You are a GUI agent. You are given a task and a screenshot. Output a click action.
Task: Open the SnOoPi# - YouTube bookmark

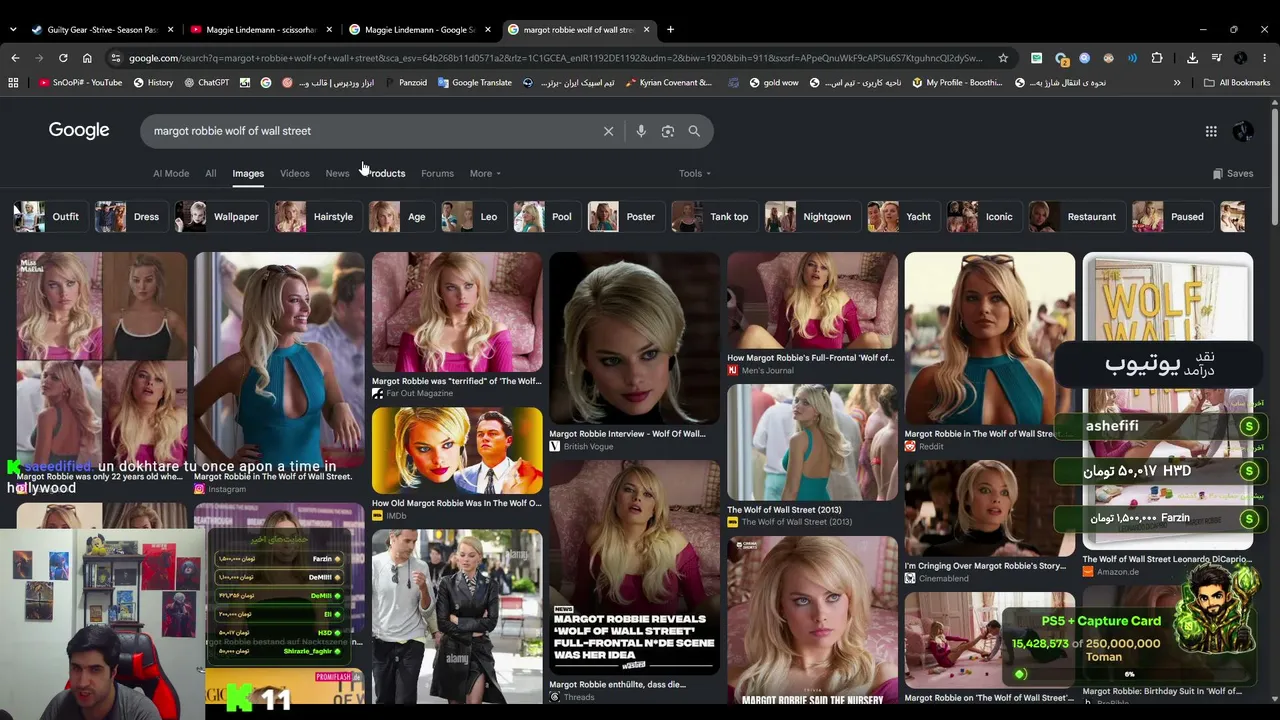coord(80,83)
